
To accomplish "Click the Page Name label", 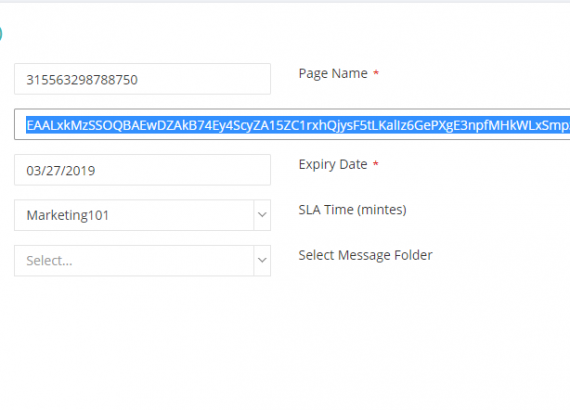I will pos(333,73).
